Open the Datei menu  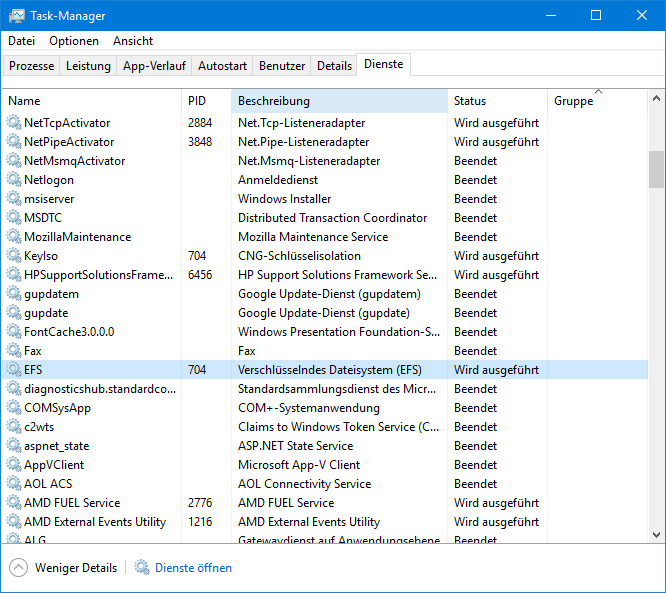tap(21, 41)
